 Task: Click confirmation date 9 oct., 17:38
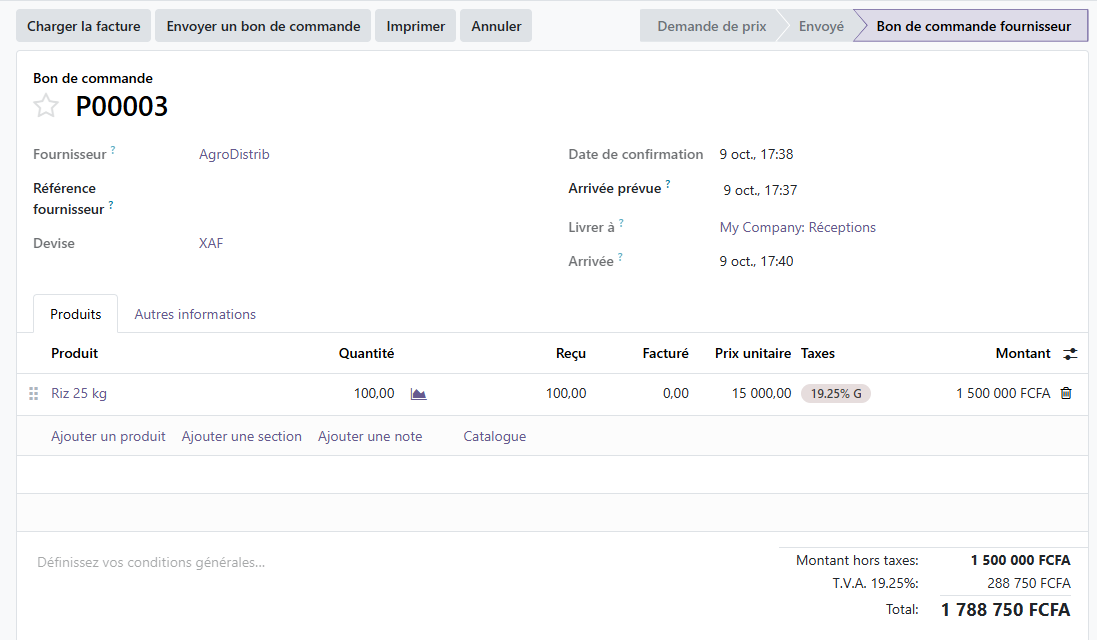coord(756,154)
